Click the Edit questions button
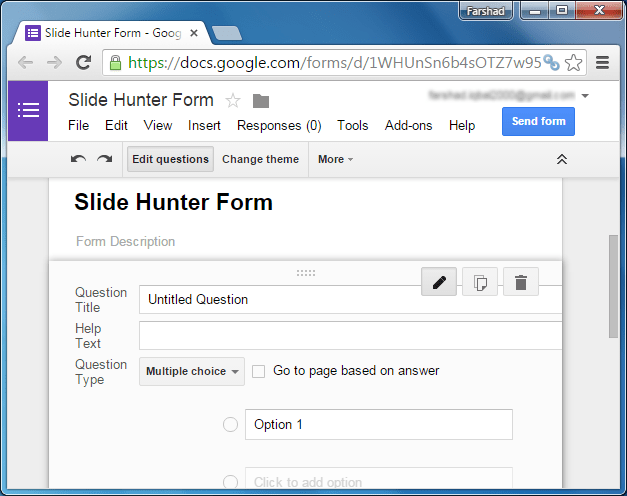627x496 pixels. 170,159
